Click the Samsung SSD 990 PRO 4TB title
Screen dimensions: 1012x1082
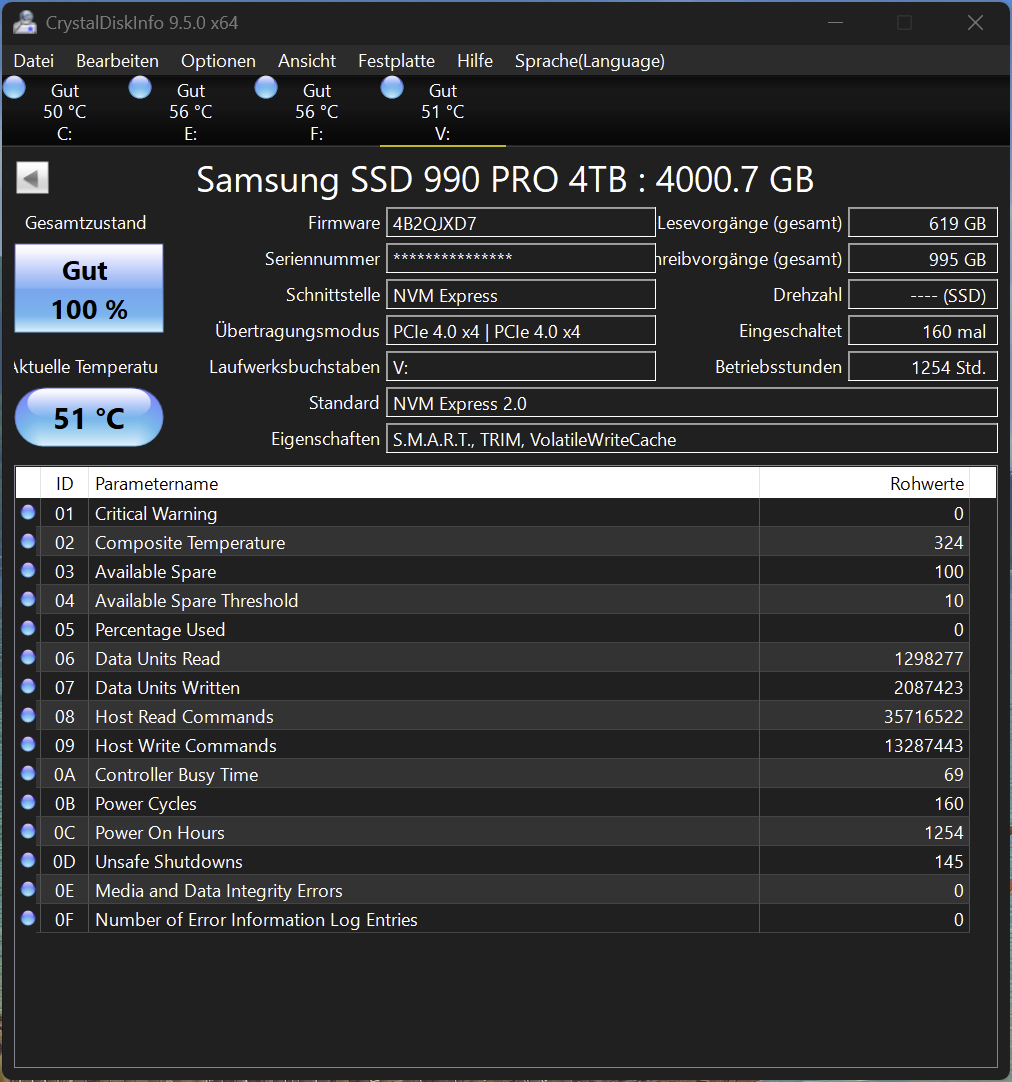[x=505, y=179]
